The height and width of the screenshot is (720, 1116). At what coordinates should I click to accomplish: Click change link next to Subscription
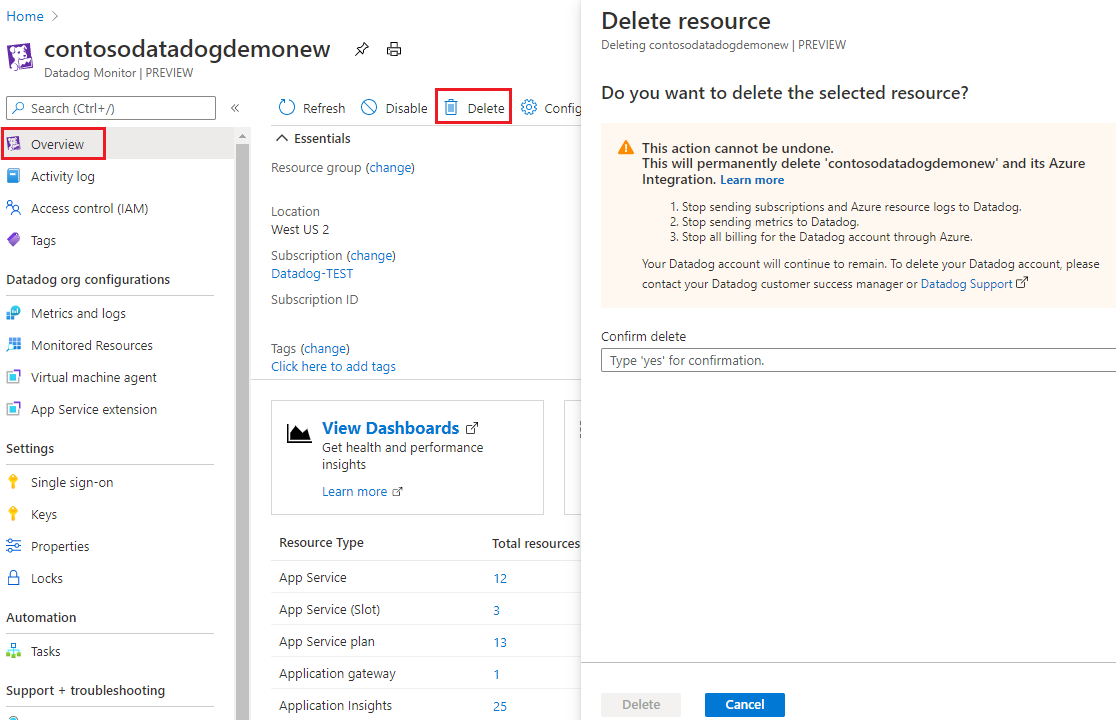[x=371, y=255]
